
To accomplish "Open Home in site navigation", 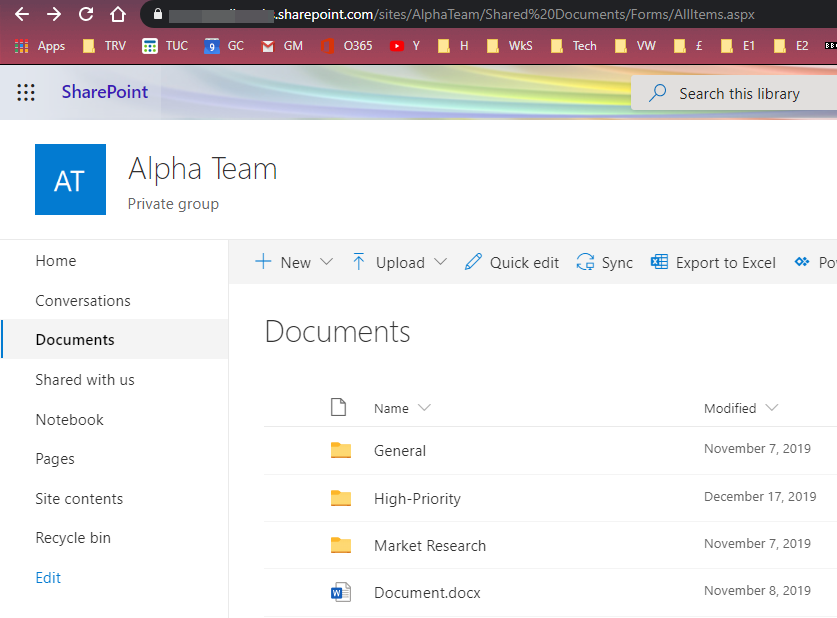I will click(56, 260).
